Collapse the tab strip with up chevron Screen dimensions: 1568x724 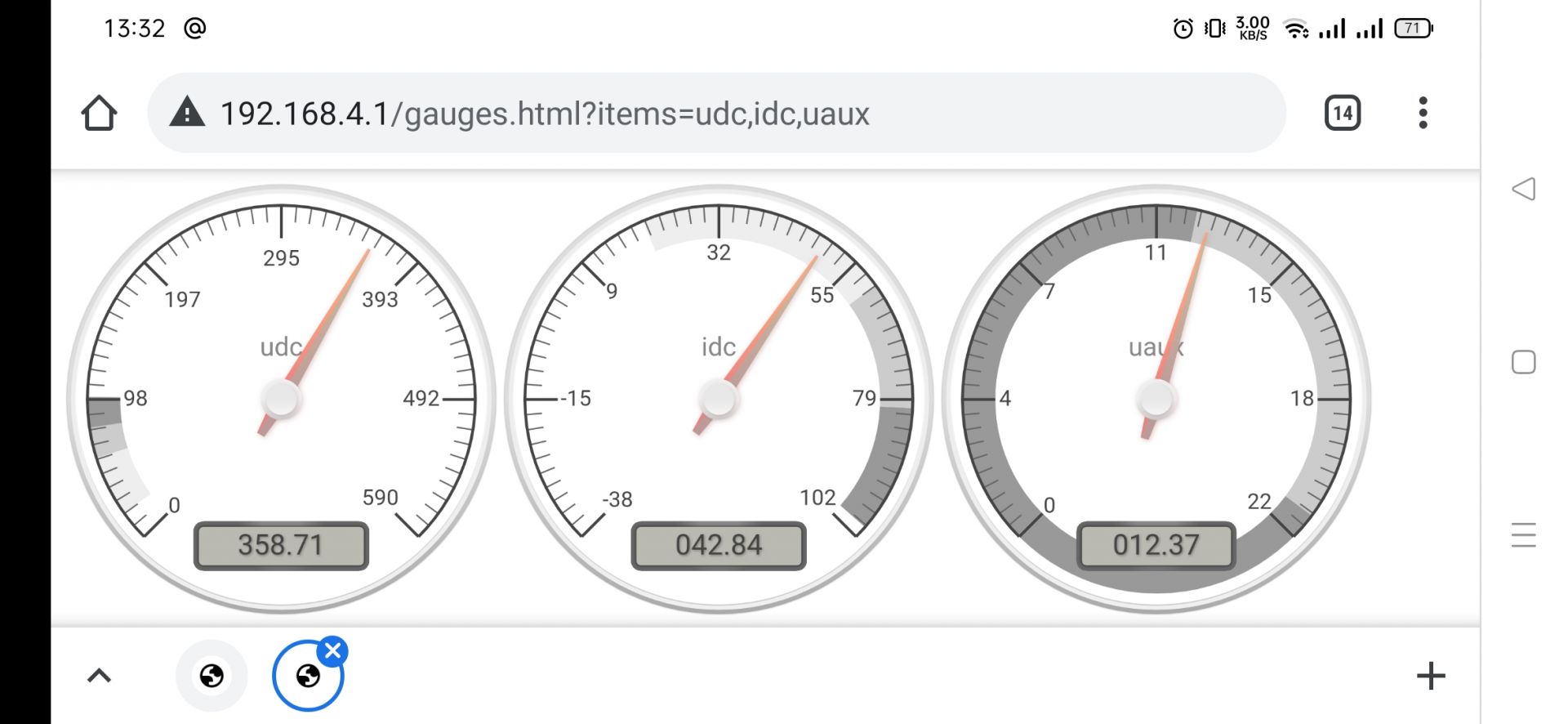99,676
